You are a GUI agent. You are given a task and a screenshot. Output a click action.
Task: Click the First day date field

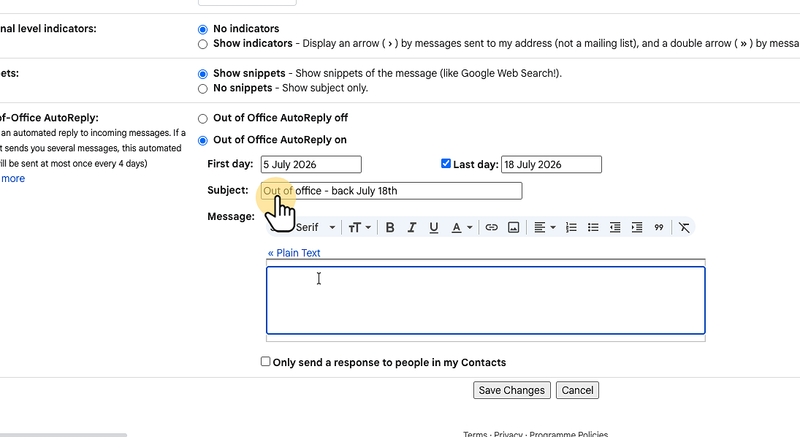(x=311, y=165)
